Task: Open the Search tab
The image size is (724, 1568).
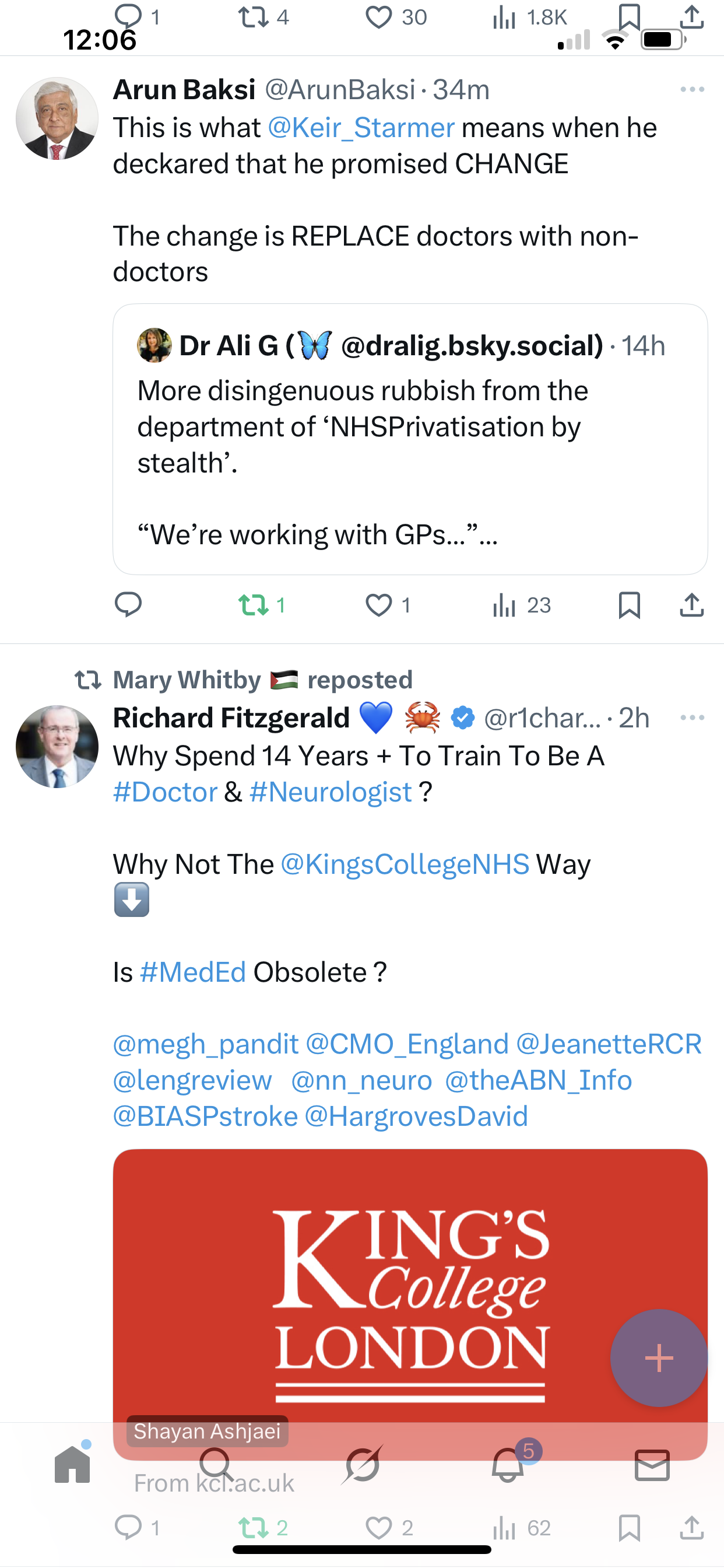Action: 217,1465
